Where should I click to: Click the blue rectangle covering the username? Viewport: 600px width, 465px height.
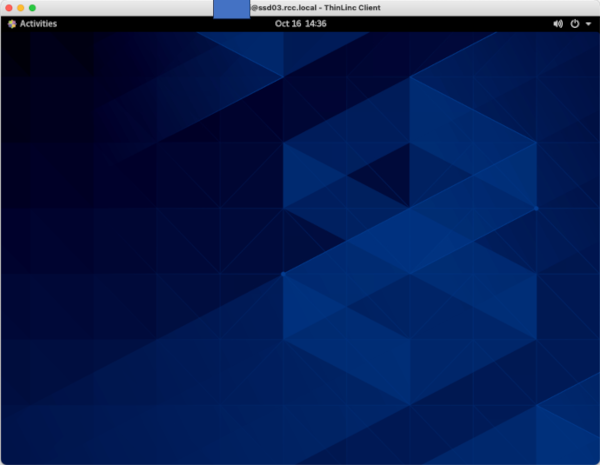[232, 9]
